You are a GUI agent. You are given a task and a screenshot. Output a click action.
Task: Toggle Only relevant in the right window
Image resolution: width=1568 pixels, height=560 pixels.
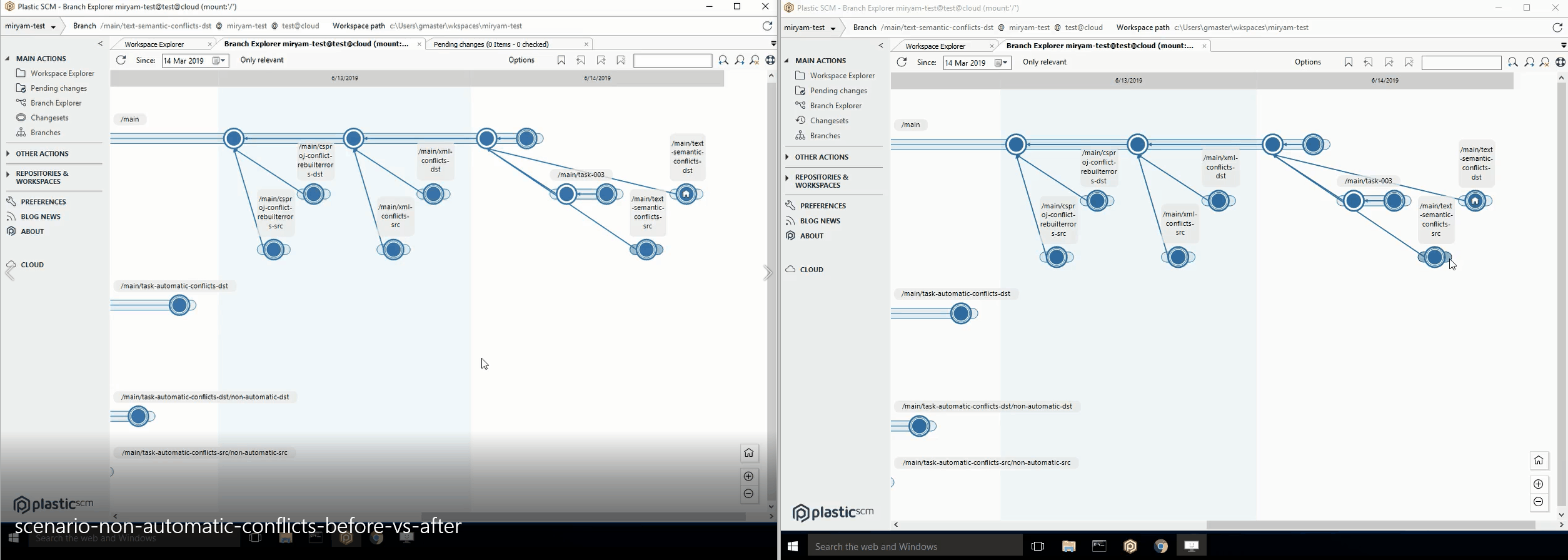pyautogui.click(x=1045, y=63)
